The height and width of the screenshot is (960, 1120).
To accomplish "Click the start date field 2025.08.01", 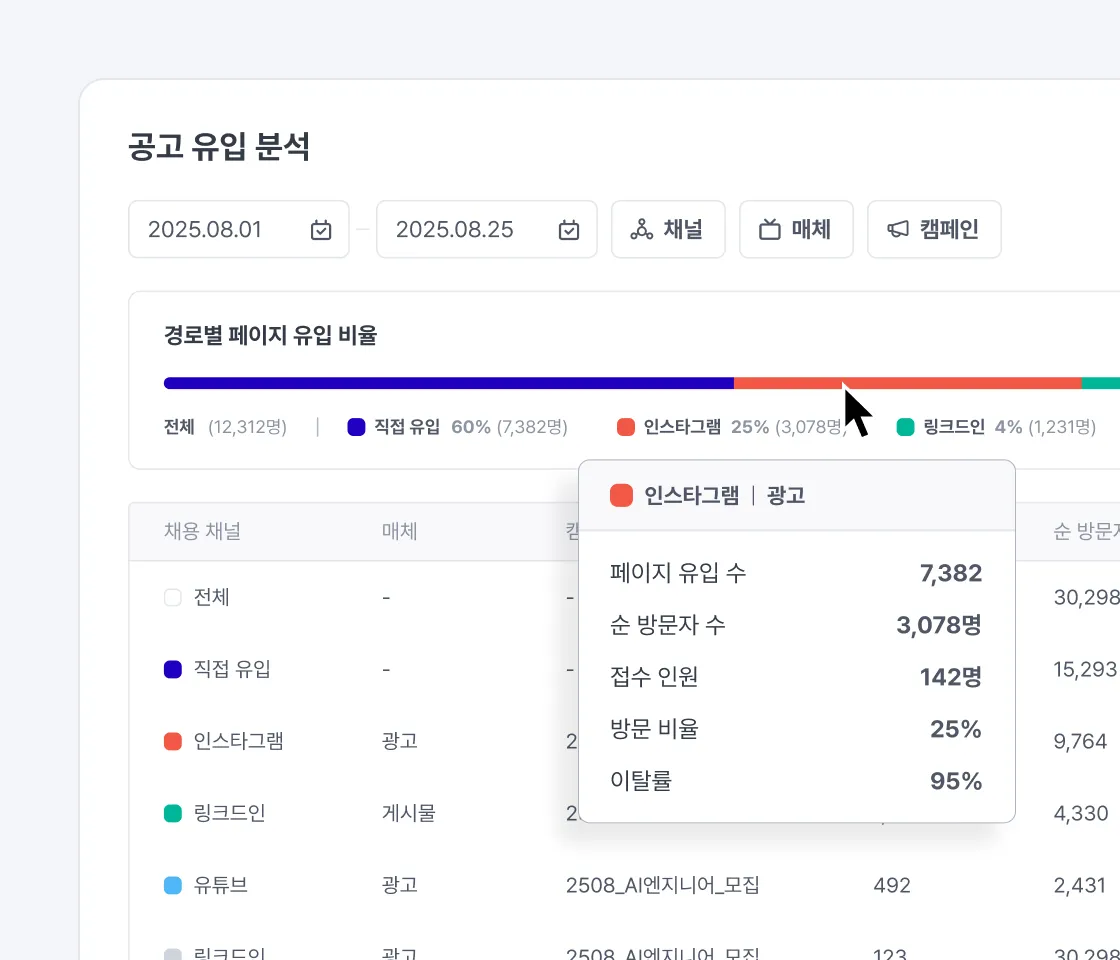I will [x=239, y=229].
